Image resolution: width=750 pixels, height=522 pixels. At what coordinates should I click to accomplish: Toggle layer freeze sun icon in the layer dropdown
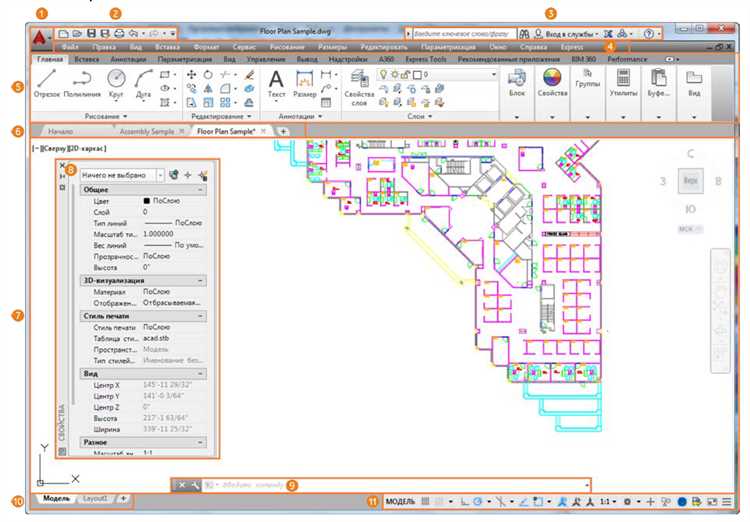(394, 75)
